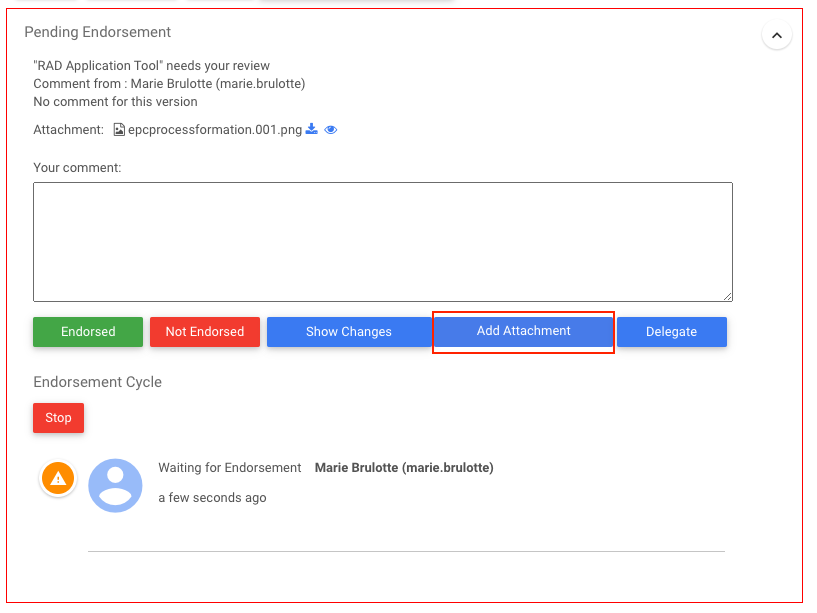Download the epcprocessformation.001.png attachment
Image resolution: width=817 pixels, height=613 pixels.
pos(312,129)
